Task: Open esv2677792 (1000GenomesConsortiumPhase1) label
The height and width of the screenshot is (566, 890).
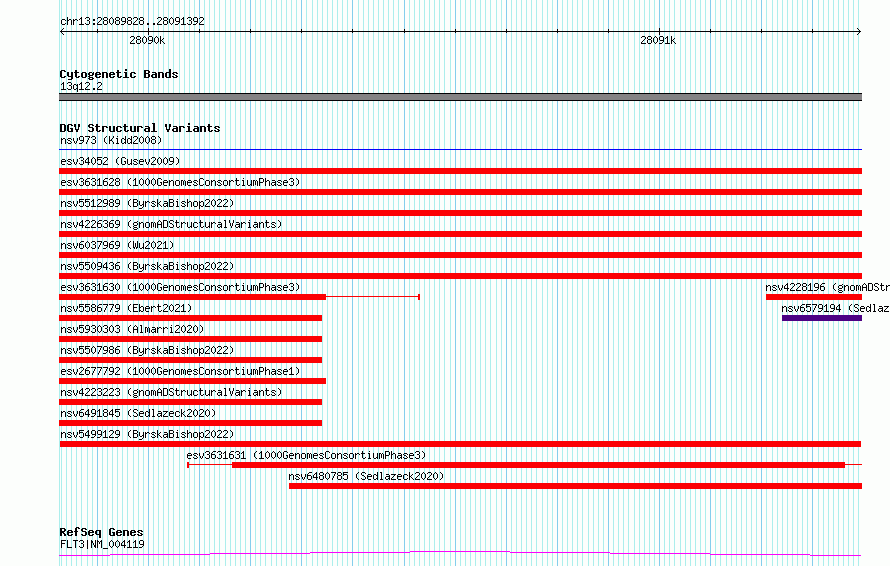Action: [180, 371]
